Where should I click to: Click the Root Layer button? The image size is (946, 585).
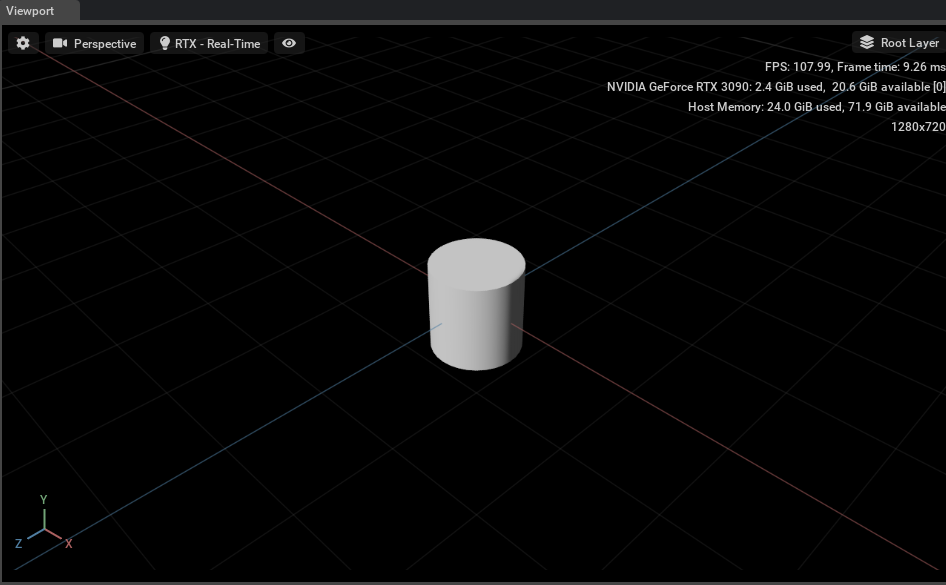[x=899, y=42]
